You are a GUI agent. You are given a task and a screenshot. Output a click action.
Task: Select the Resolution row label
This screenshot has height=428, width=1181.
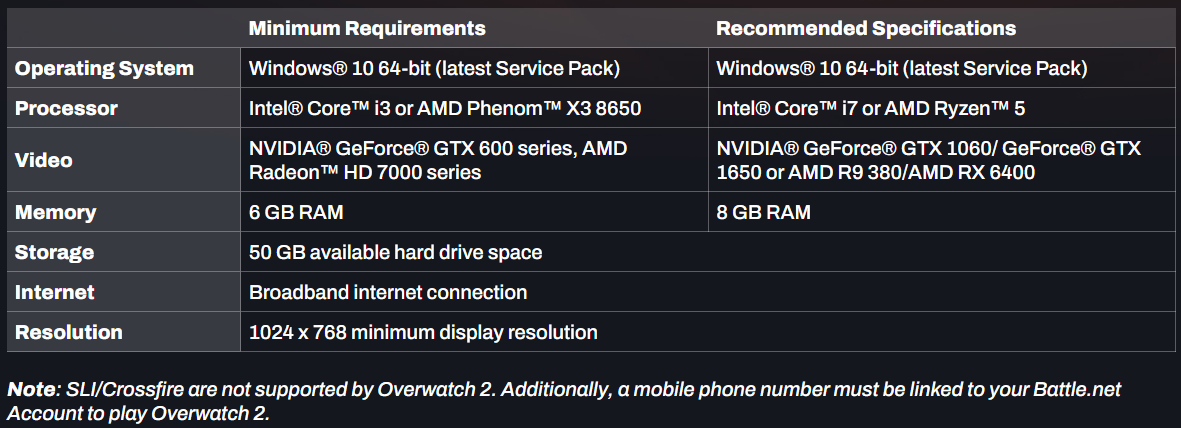[69, 332]
